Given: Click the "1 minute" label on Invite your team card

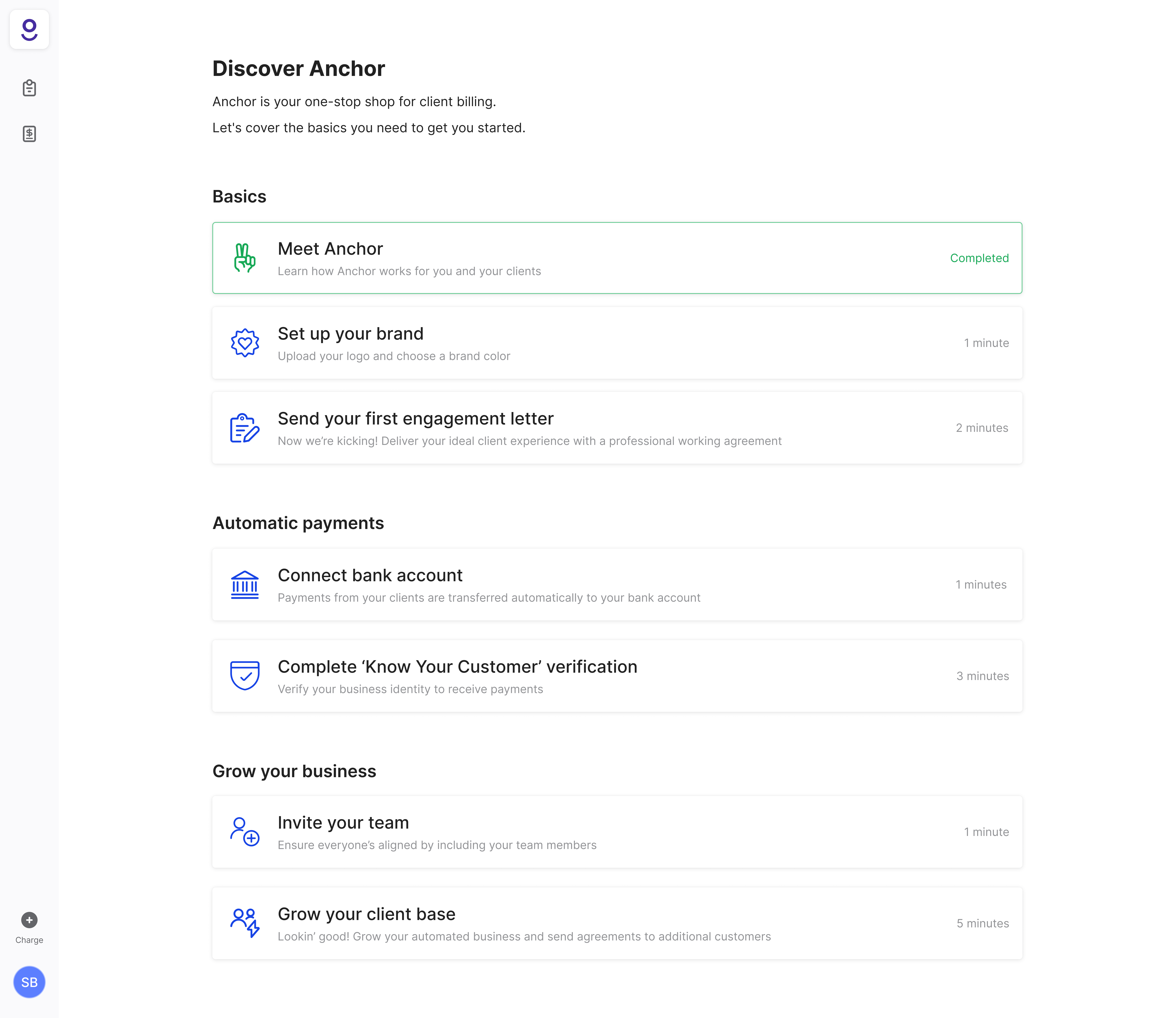Looking at the screenshot, I should [987, 832].
